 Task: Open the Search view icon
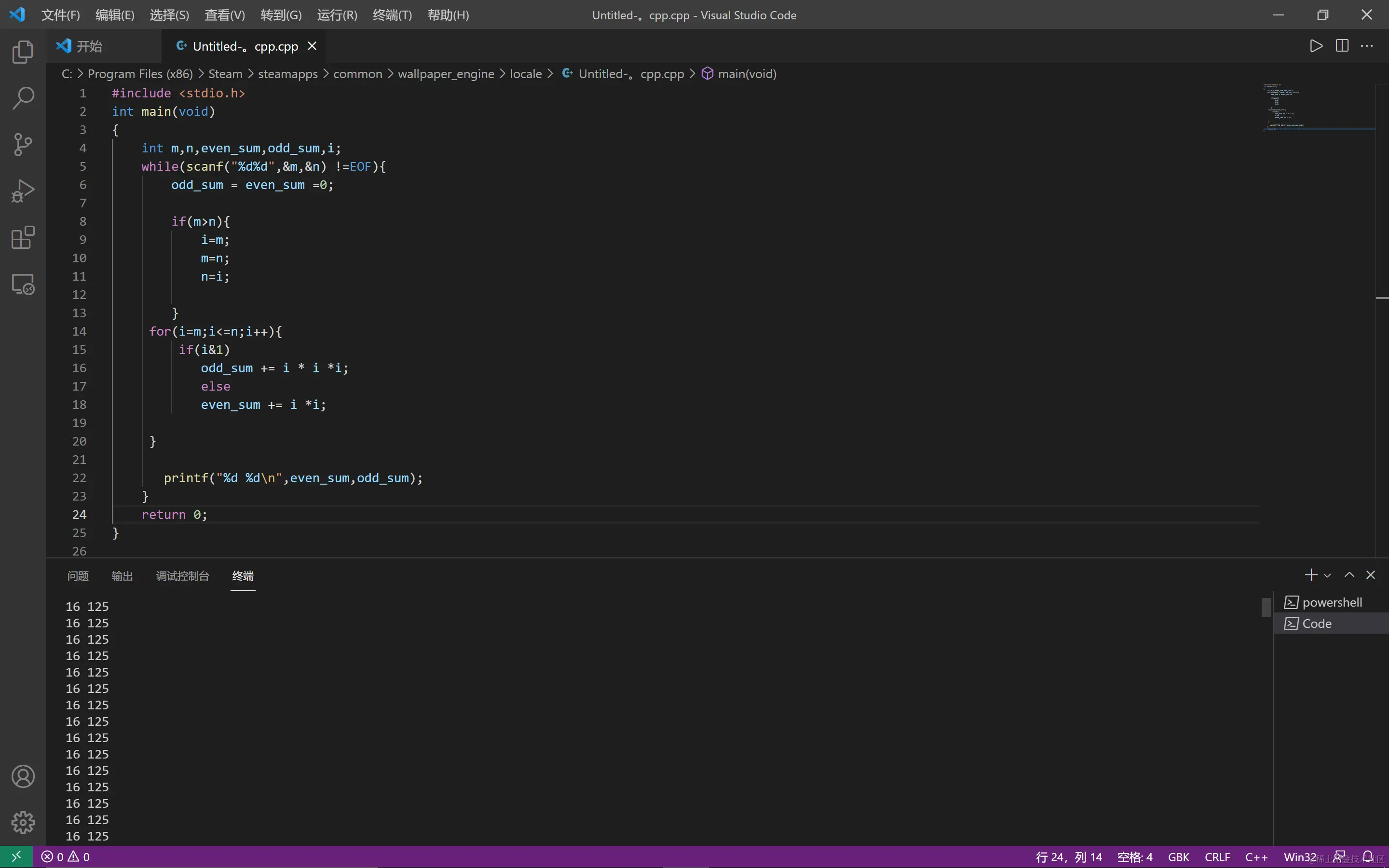[23, 98]
